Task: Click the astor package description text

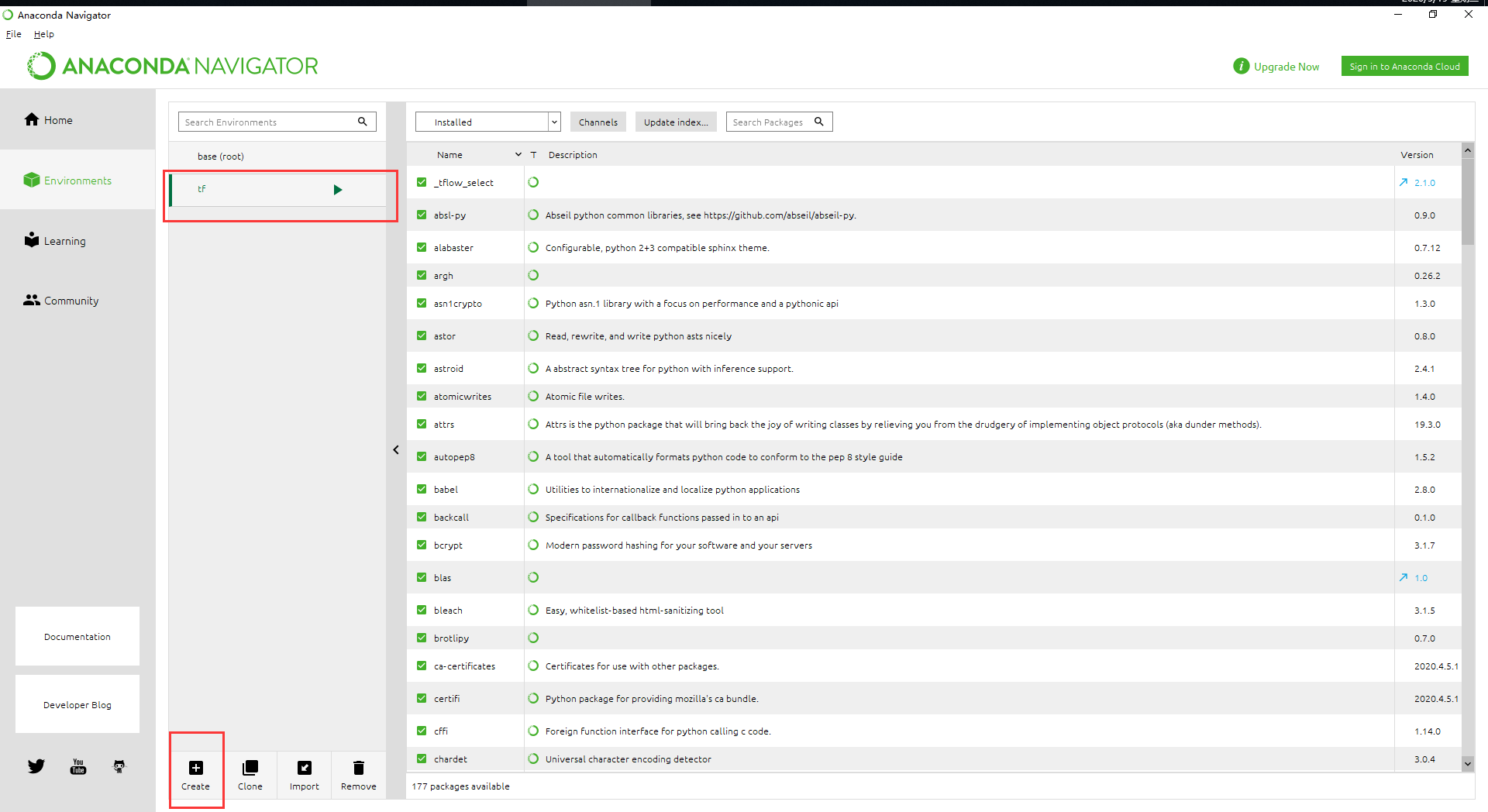Action: tap(639, 335)
